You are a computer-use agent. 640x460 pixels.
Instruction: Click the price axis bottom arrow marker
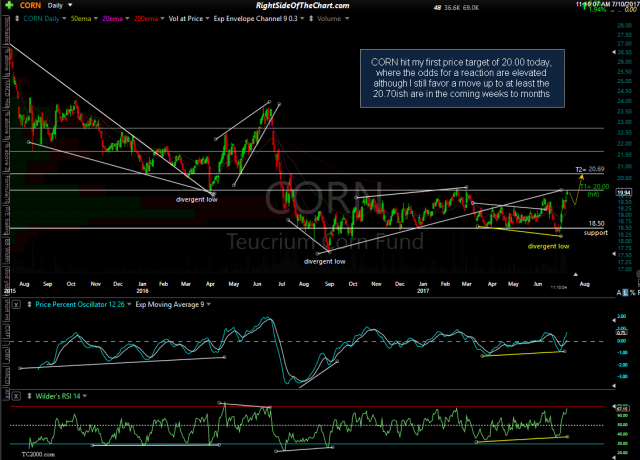coord(614,254)
